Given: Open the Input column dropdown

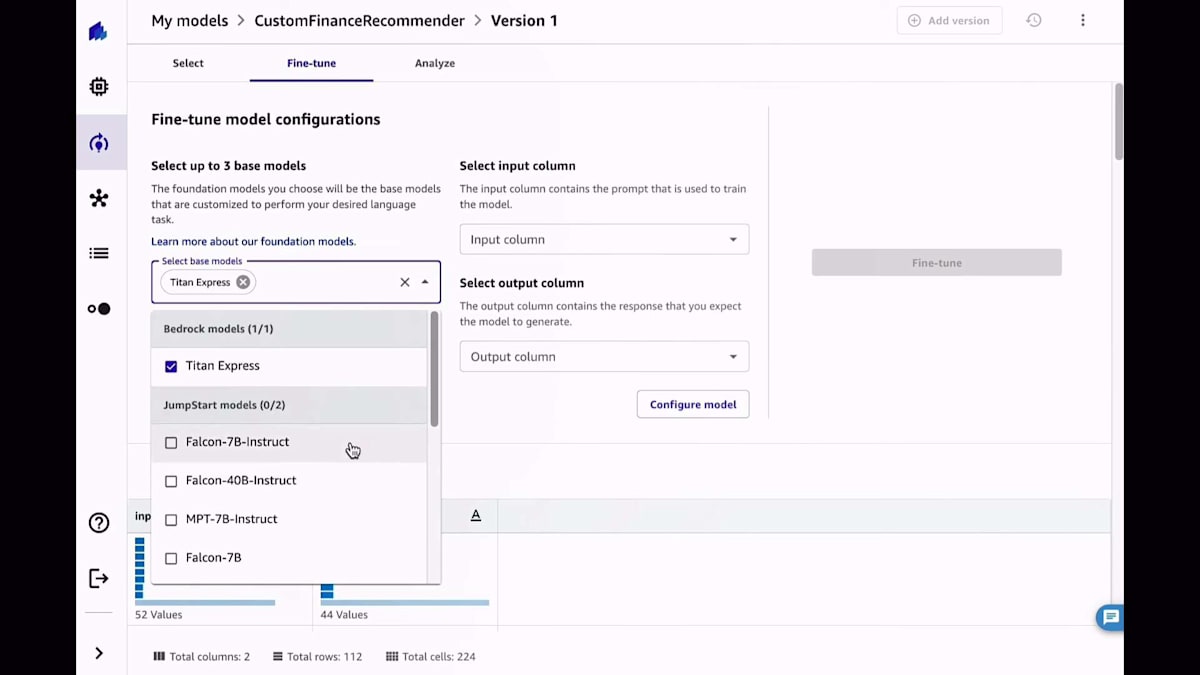Looking at the screenshot, I should 604,239.
